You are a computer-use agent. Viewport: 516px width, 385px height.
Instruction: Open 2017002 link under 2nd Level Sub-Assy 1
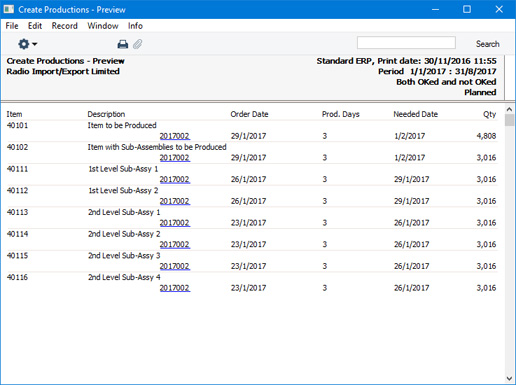click(x=175, y=223)
